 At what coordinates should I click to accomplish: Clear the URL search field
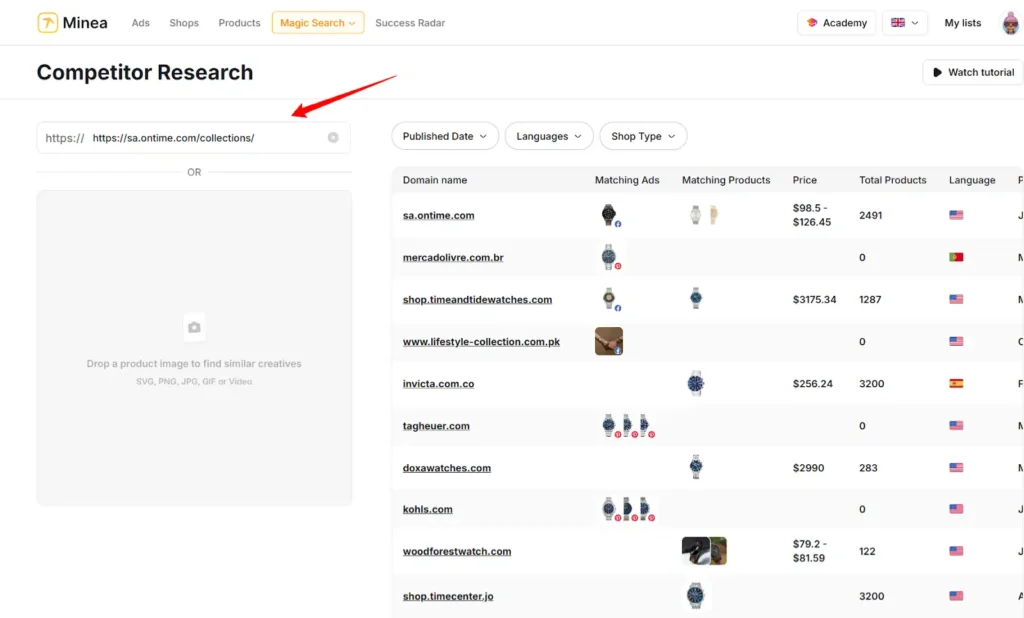[333, 138]
